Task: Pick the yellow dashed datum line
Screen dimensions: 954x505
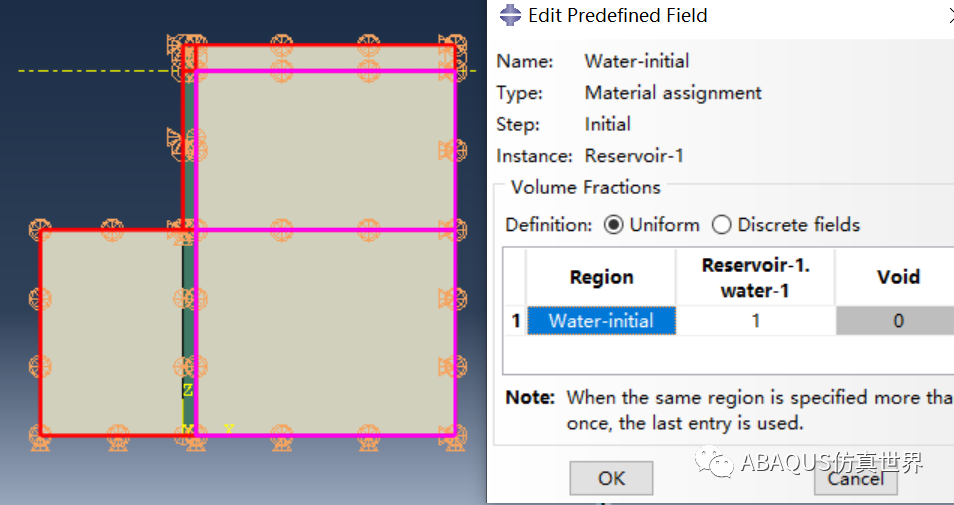Action: click(x=94, y=71)
